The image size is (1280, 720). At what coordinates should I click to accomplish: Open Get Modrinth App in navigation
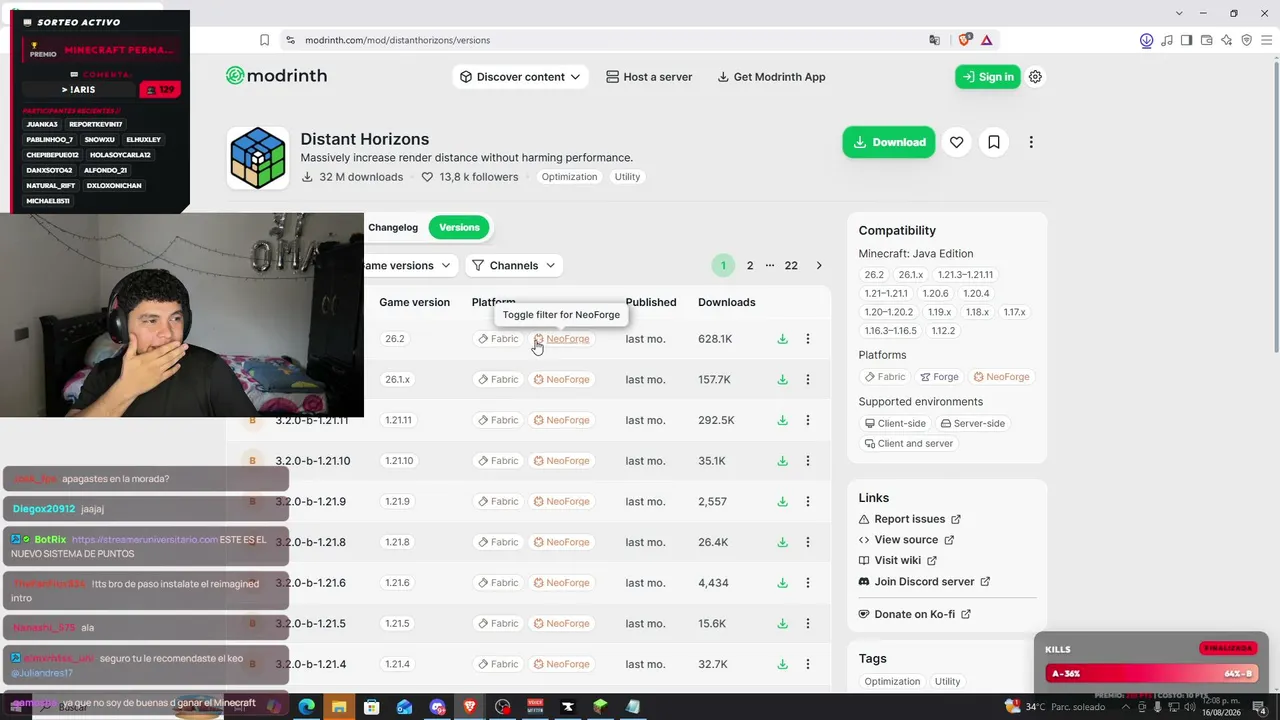coord(771,77)
